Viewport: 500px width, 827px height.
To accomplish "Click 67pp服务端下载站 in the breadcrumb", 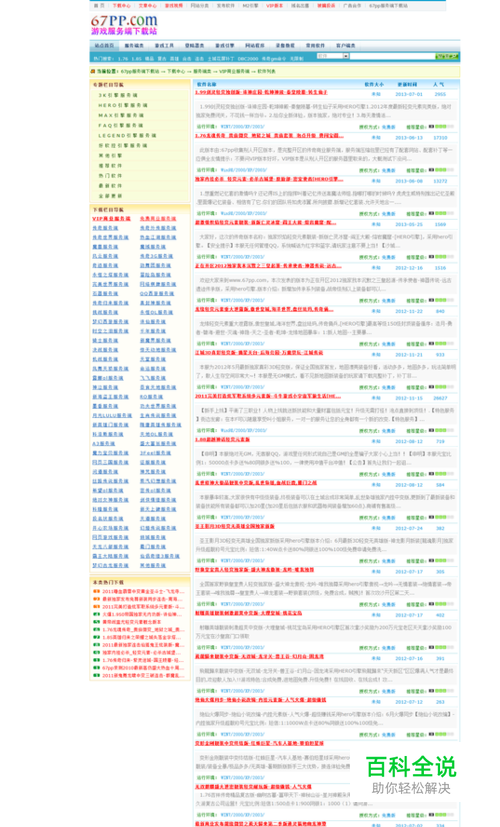I will [x=140, y=71].
